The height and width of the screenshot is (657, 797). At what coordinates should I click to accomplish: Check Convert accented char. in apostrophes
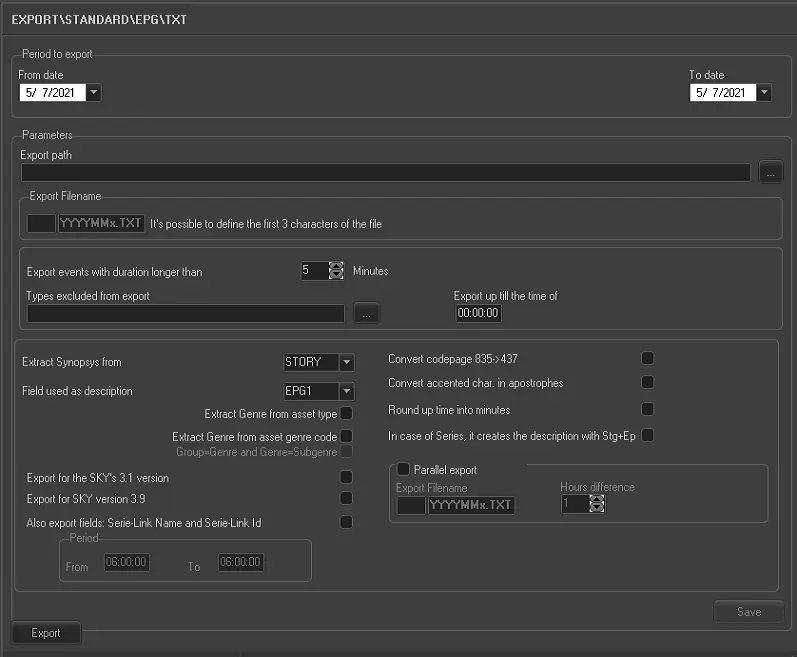click(x=647, y=383)
